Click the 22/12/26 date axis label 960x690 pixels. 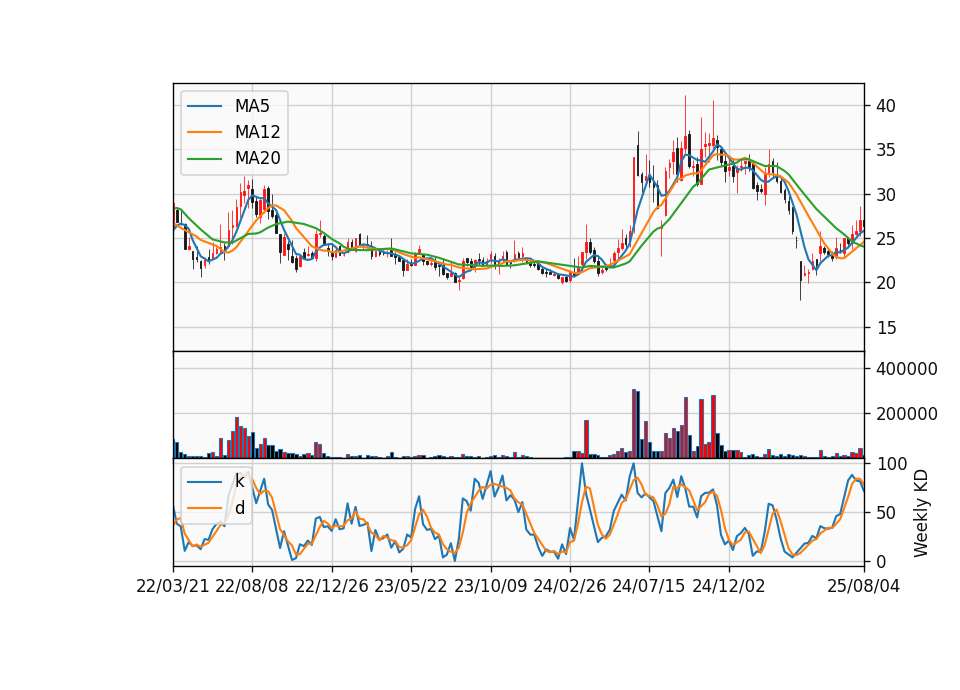(332, 587)
